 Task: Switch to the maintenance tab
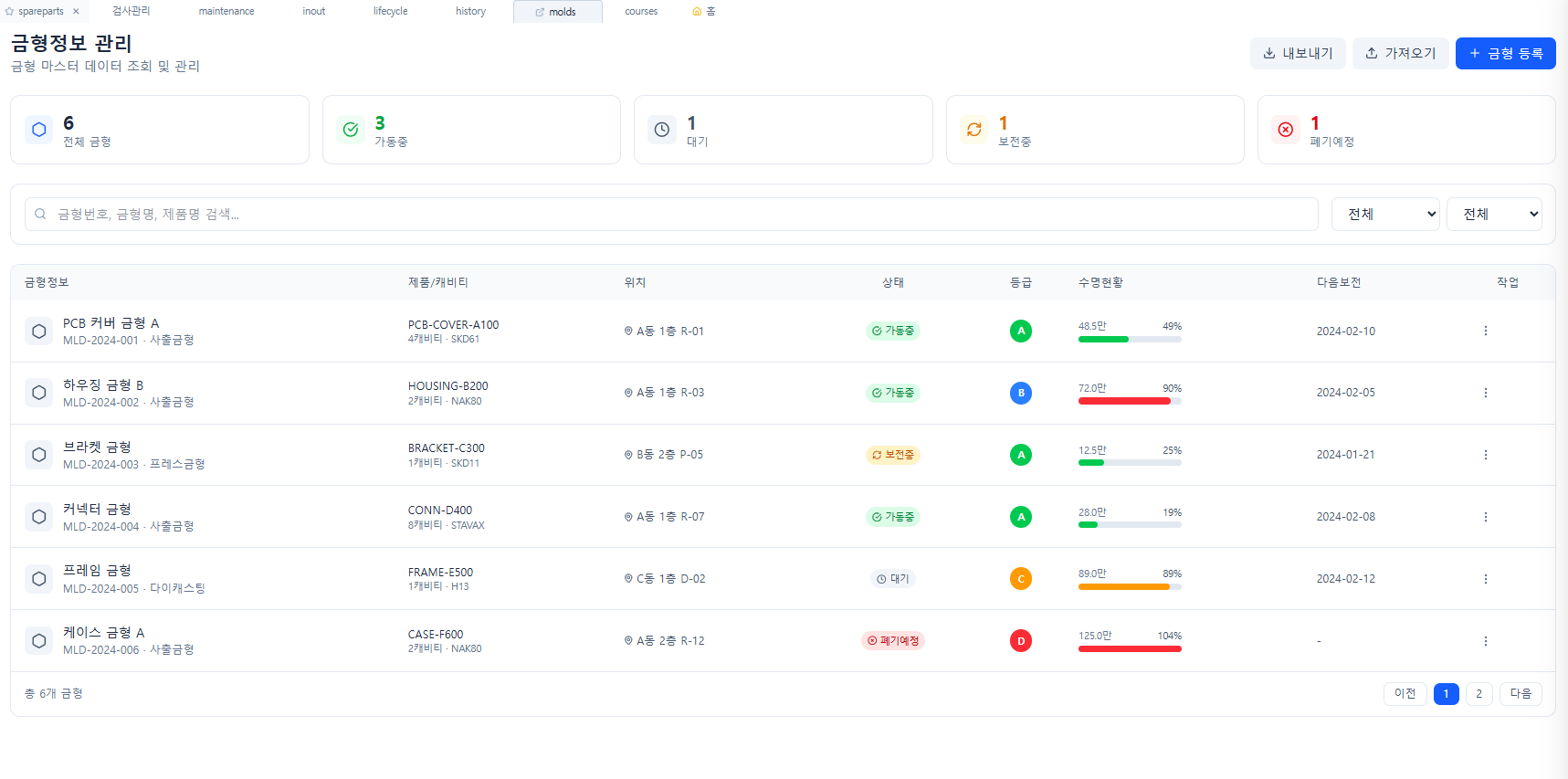coord(226,11)
